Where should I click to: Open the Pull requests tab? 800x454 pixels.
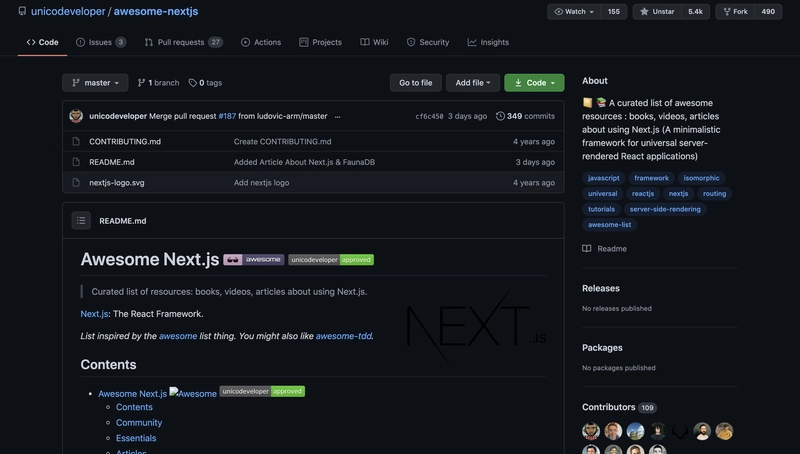tap(184, 42)
